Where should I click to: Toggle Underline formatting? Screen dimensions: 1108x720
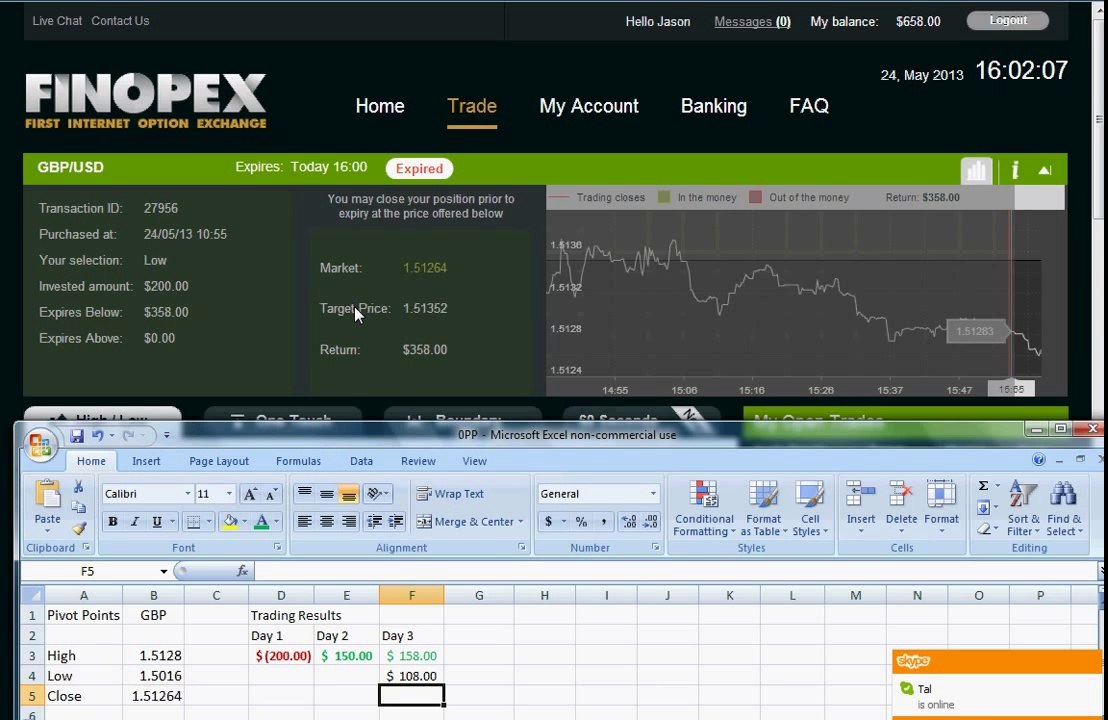[x=157, y=521]
